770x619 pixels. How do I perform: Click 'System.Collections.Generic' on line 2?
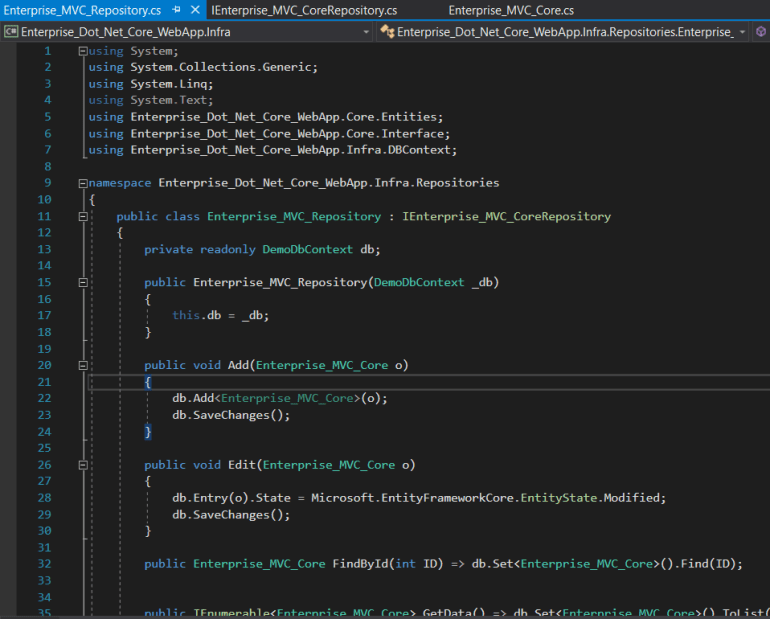[x=221, y=67]
